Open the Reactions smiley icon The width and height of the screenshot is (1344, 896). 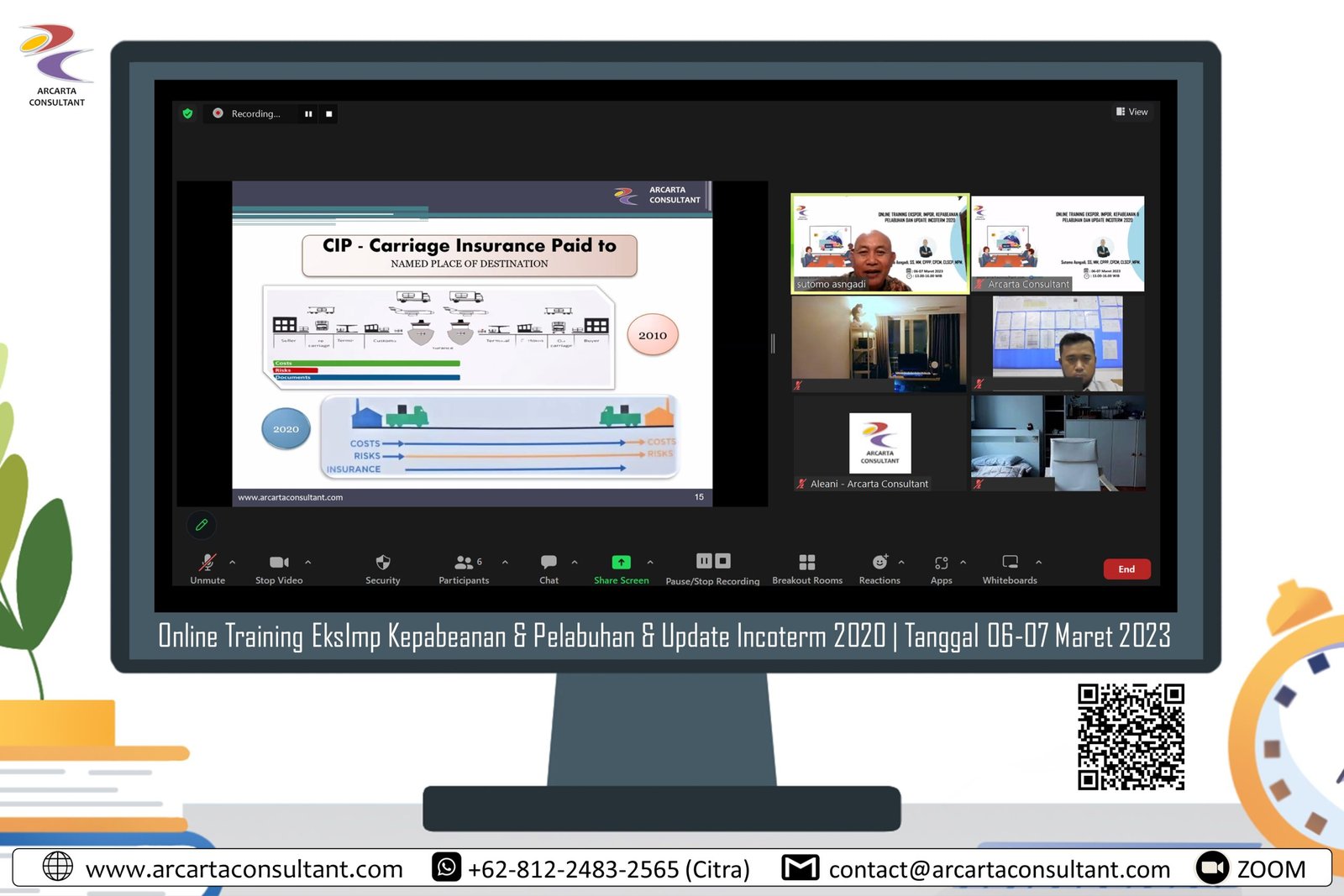click(x=879, y=563)
